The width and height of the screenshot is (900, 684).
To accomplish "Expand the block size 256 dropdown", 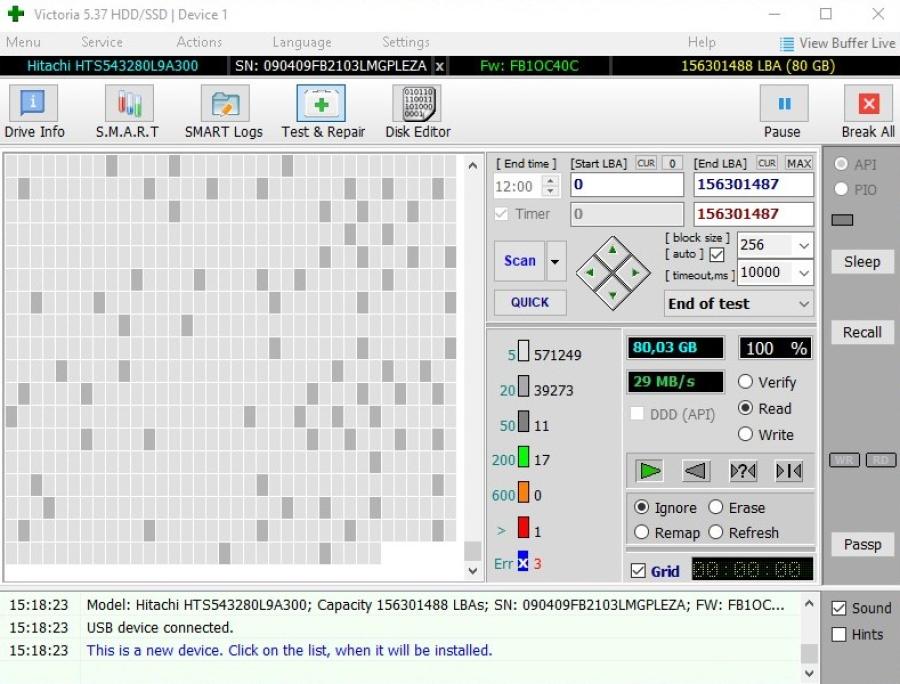I will pos(803,245).
